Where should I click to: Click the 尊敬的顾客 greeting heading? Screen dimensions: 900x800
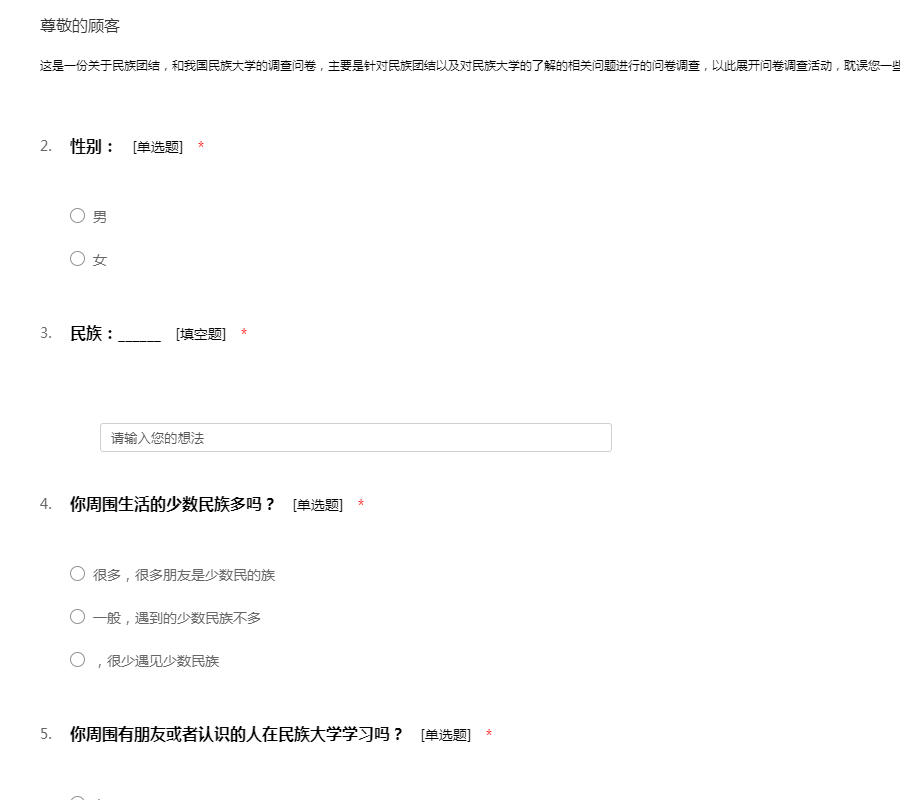(80, 26)
